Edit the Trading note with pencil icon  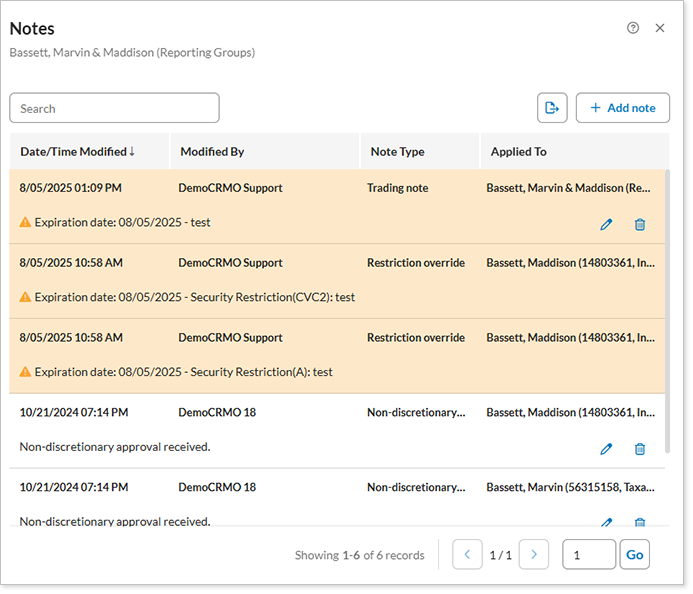tap(606, 224)
